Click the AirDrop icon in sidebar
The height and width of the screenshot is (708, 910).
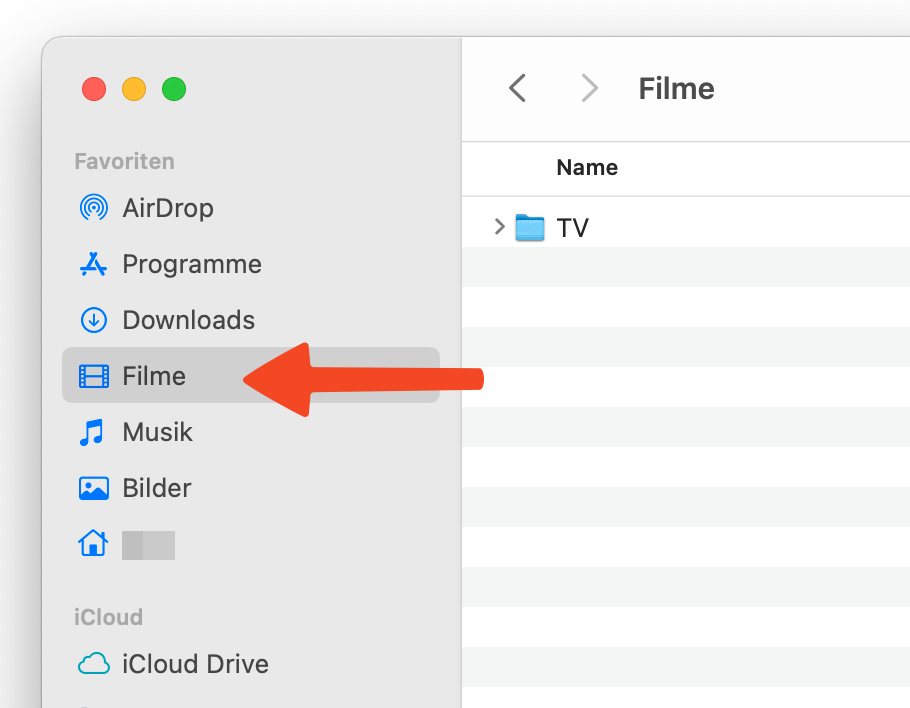click(93, 208)
